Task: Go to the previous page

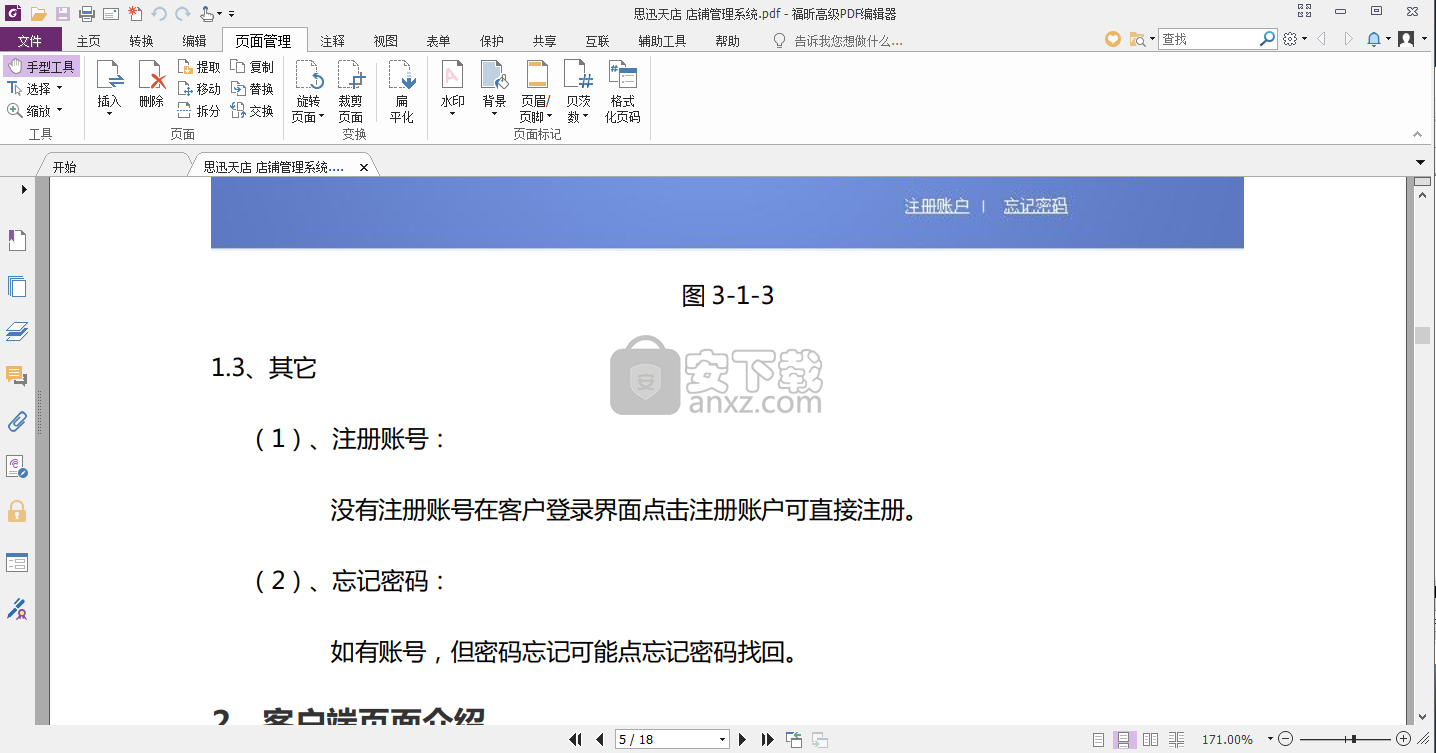Action: tap(599, 739)
